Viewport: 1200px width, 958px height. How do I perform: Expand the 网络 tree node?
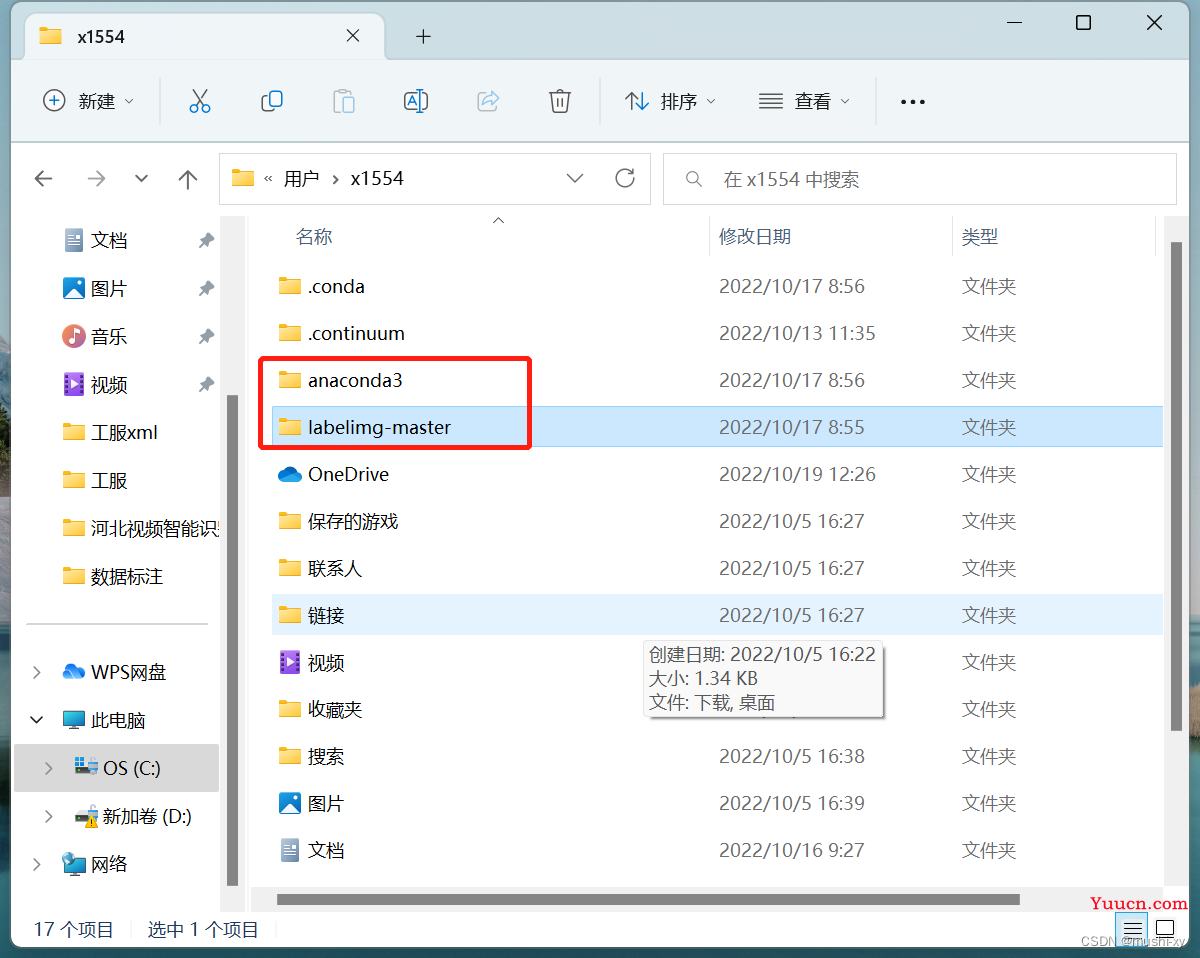[37, 864]
